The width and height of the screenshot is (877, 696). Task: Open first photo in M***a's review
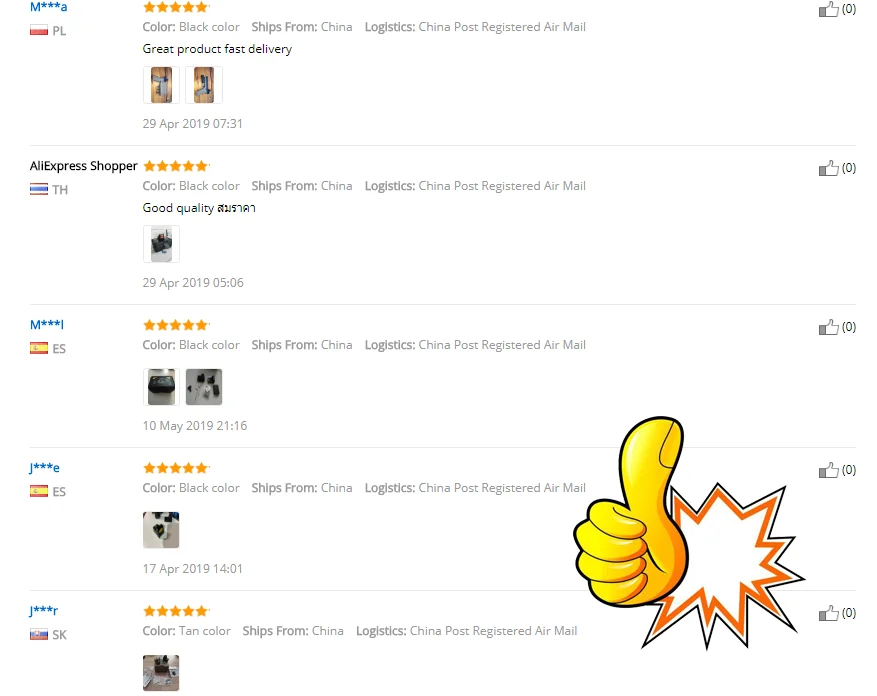(161, 85)
